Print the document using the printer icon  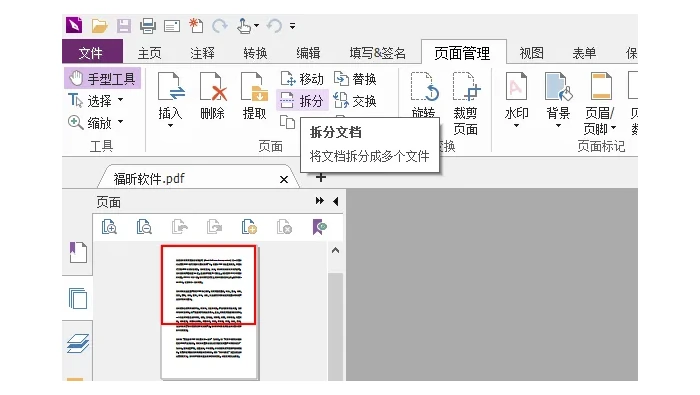pos(148,26)
